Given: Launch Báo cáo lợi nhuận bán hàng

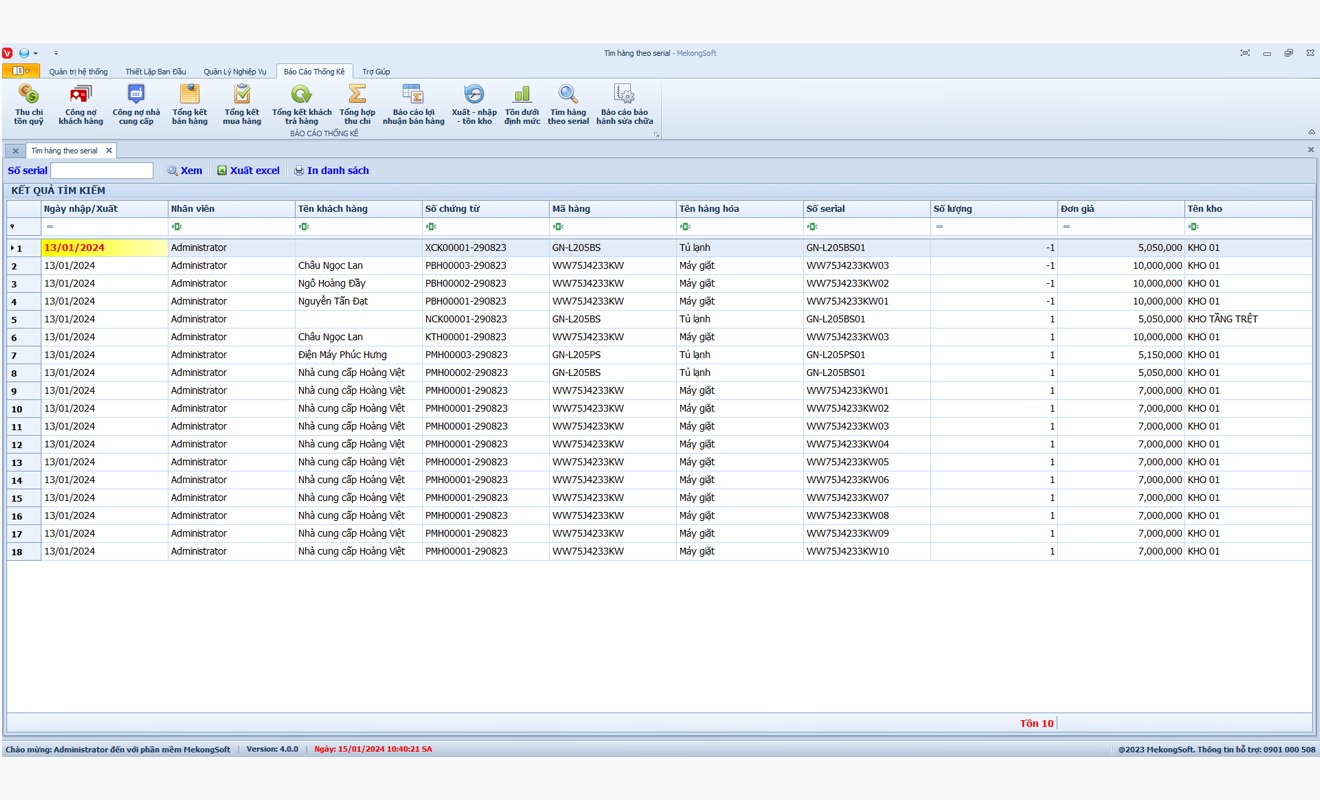Looking at the screenshot, I should tap(413, 104).
